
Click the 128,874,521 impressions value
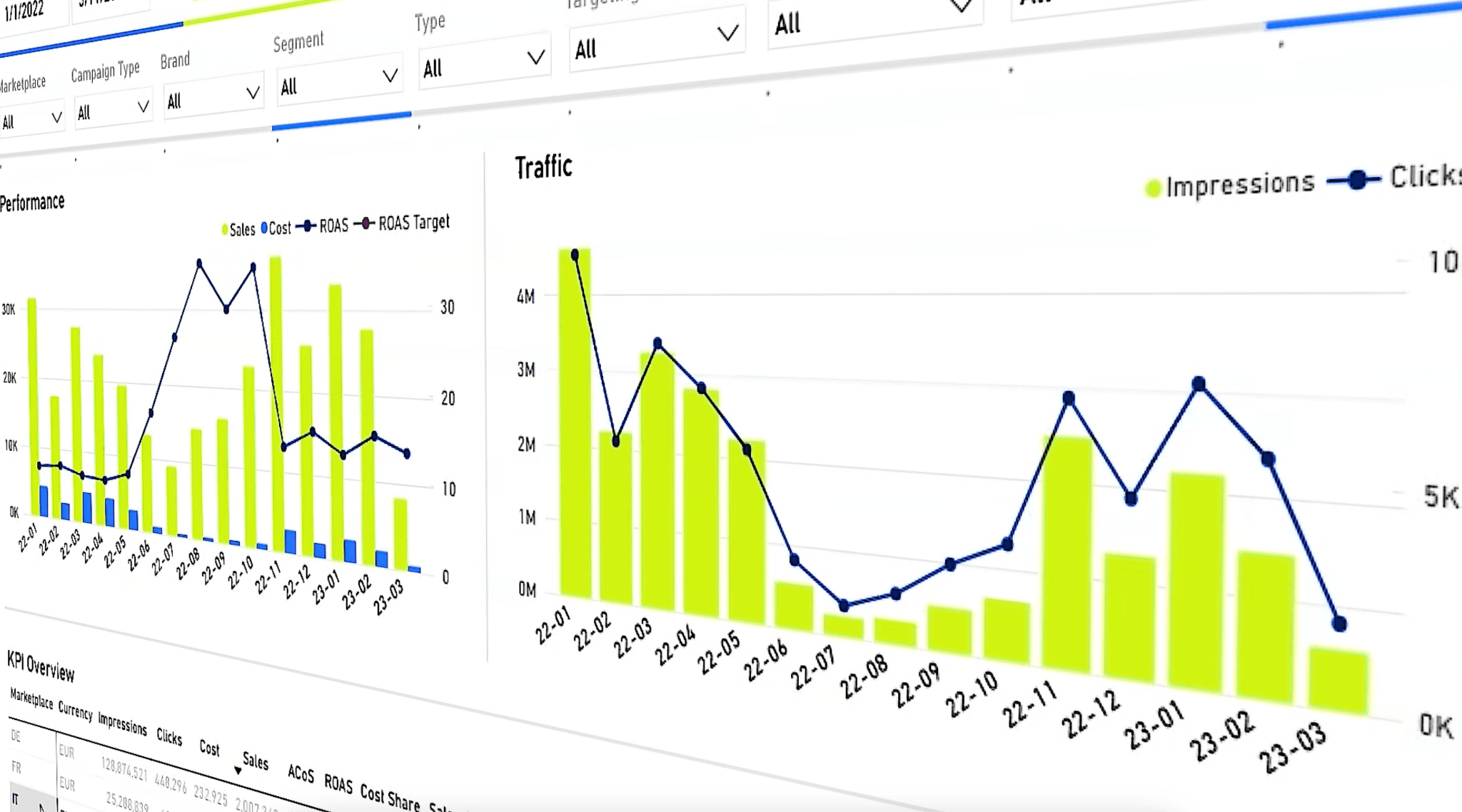[x=124, y=769]
